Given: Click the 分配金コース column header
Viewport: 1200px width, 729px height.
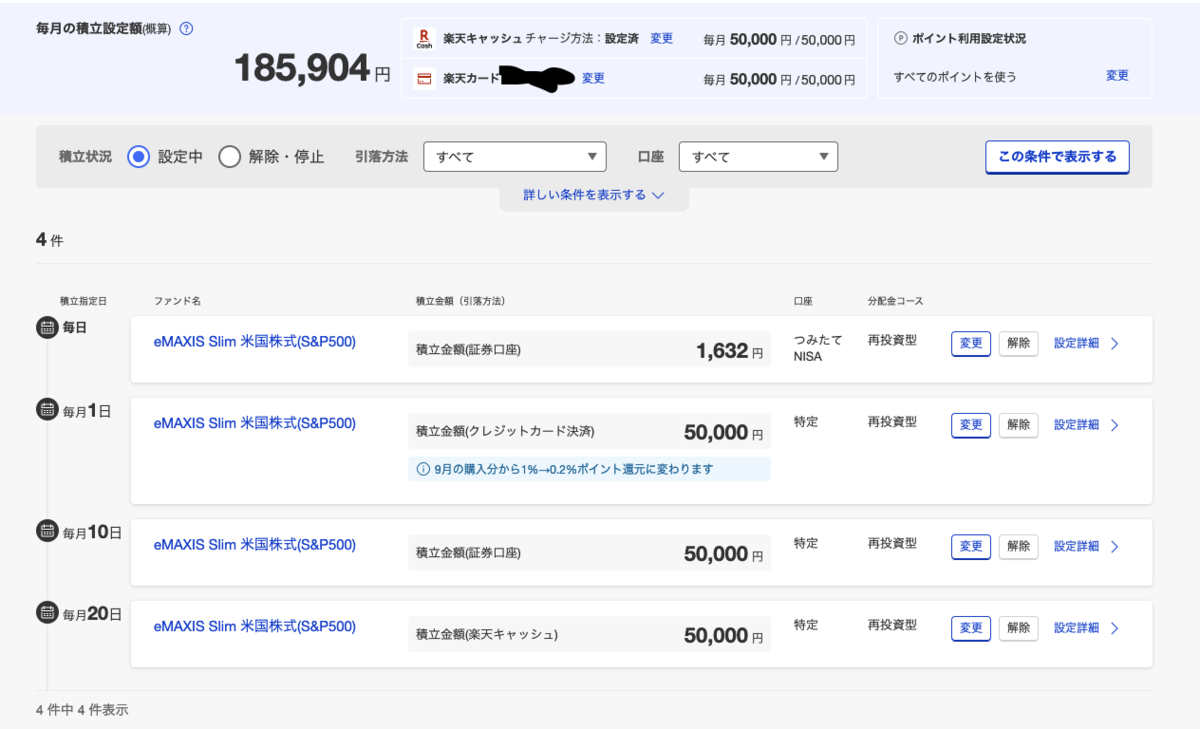Looking at the screenshot, I should click(x=896, y=301).
